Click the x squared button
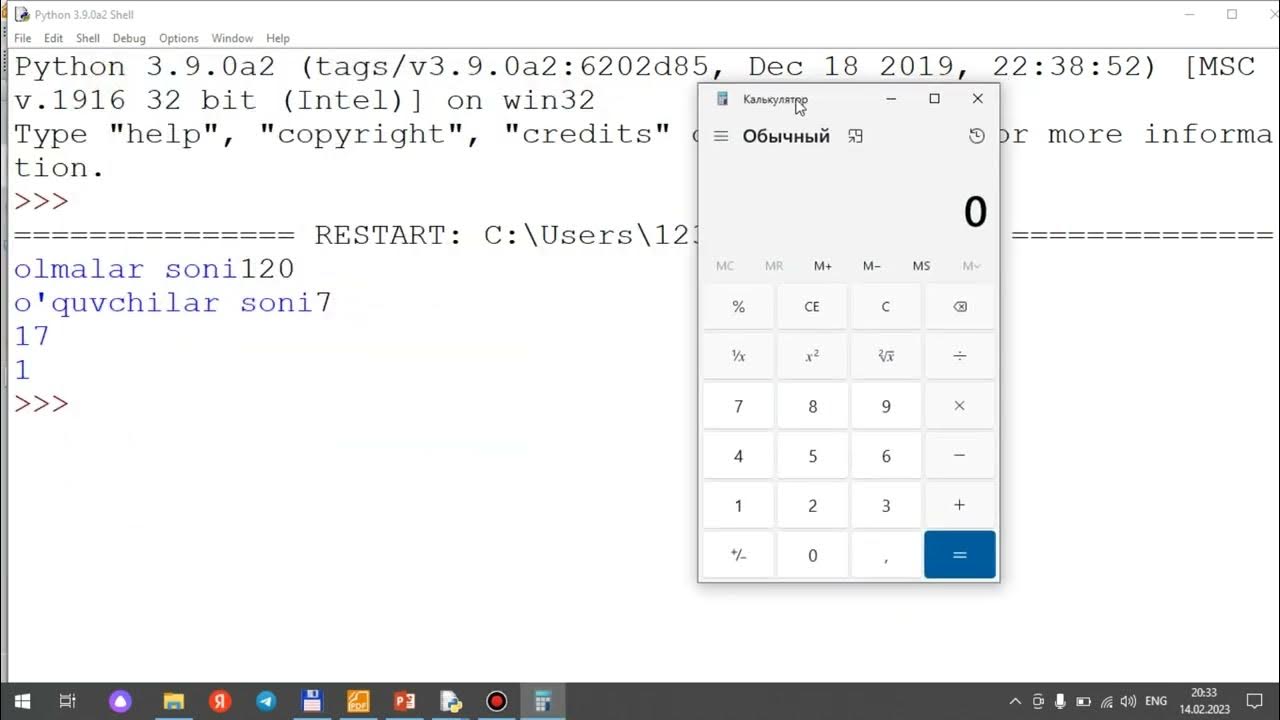This screenshot has width=1280, height=720. coord(812,356)
